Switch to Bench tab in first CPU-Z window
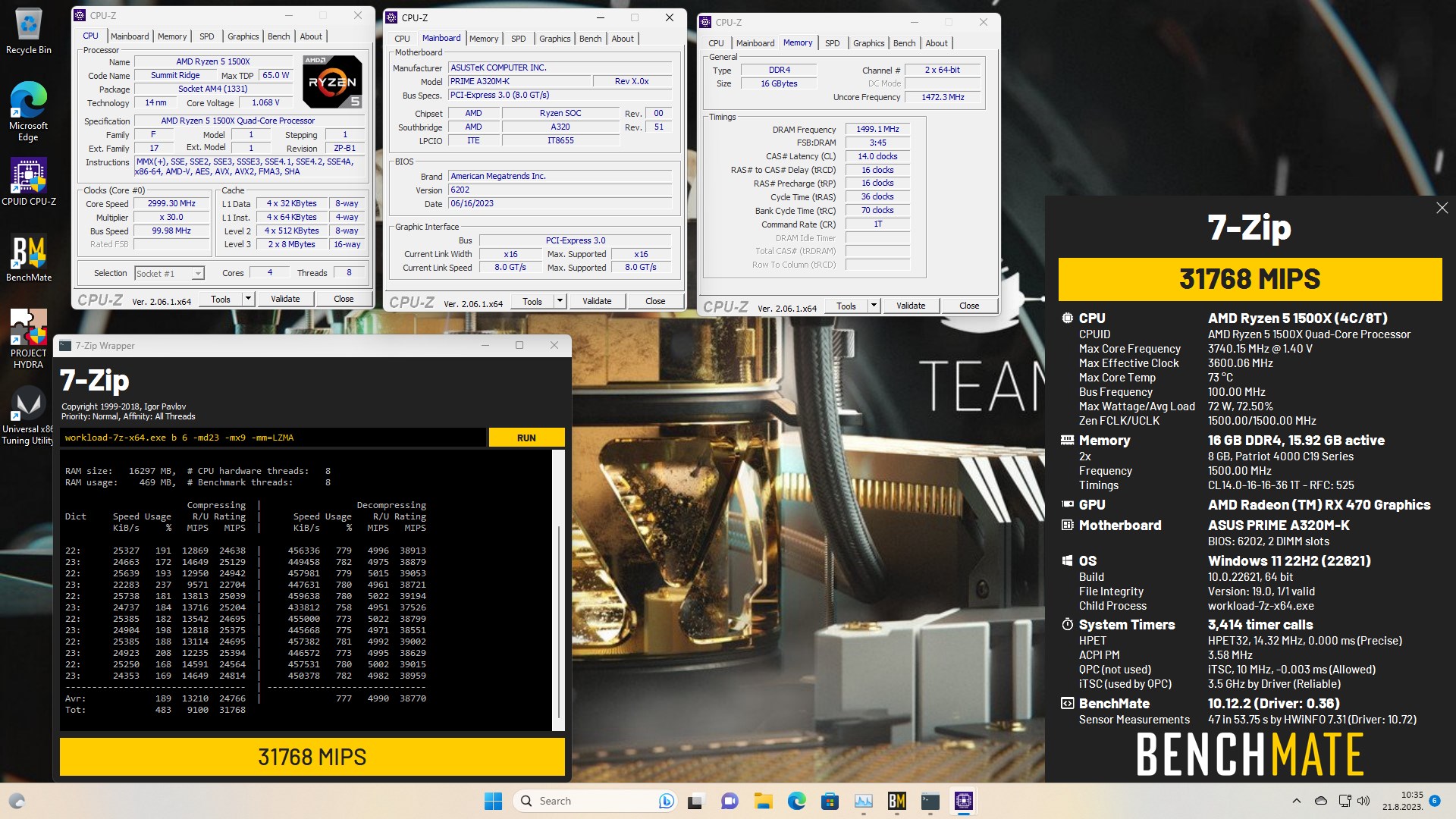This screenshot has width=1456, height=819. pyautogui.click(x=278, y=36)
